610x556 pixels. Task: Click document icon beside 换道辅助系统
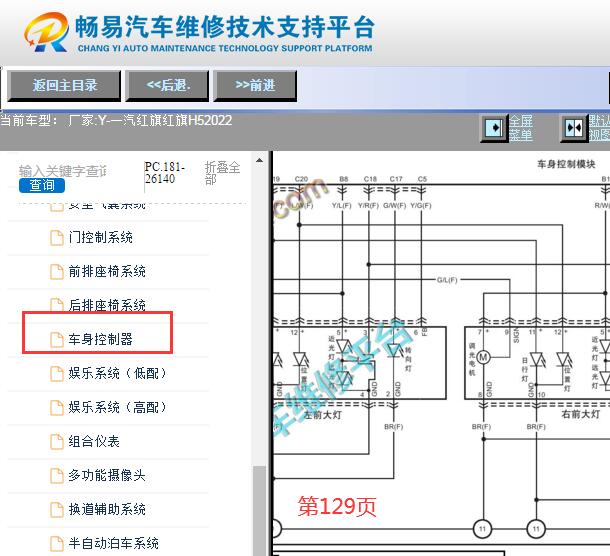pos(57,510)
